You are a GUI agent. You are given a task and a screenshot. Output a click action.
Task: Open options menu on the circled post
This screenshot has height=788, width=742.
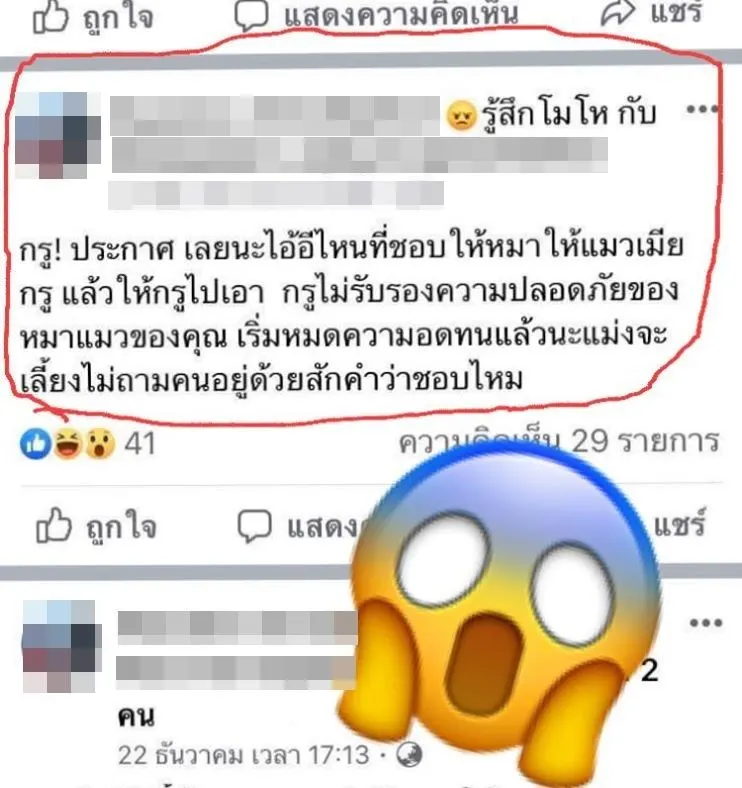click(702, 109)
